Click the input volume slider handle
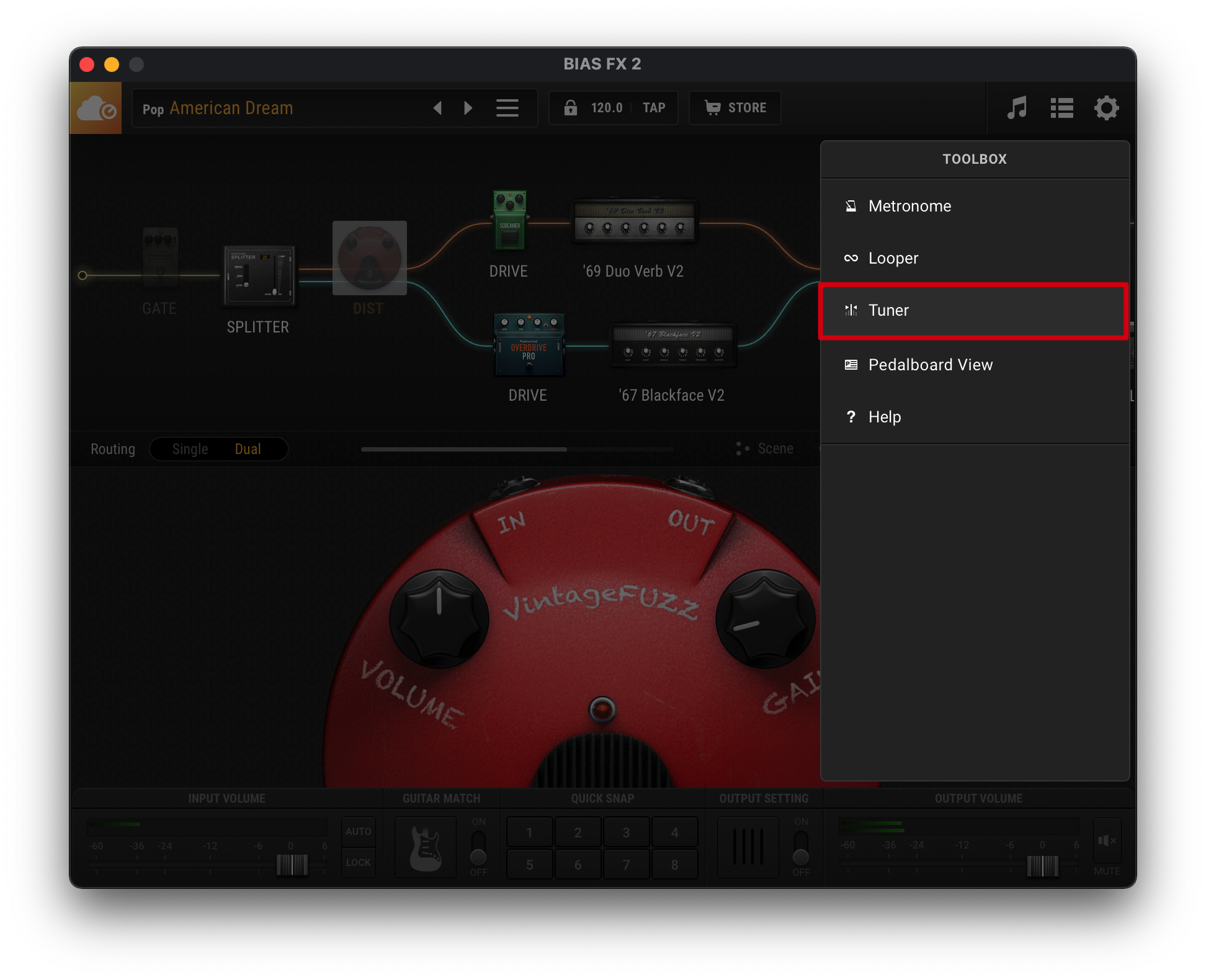This screenshot has height=980, width=1206. 292,865
